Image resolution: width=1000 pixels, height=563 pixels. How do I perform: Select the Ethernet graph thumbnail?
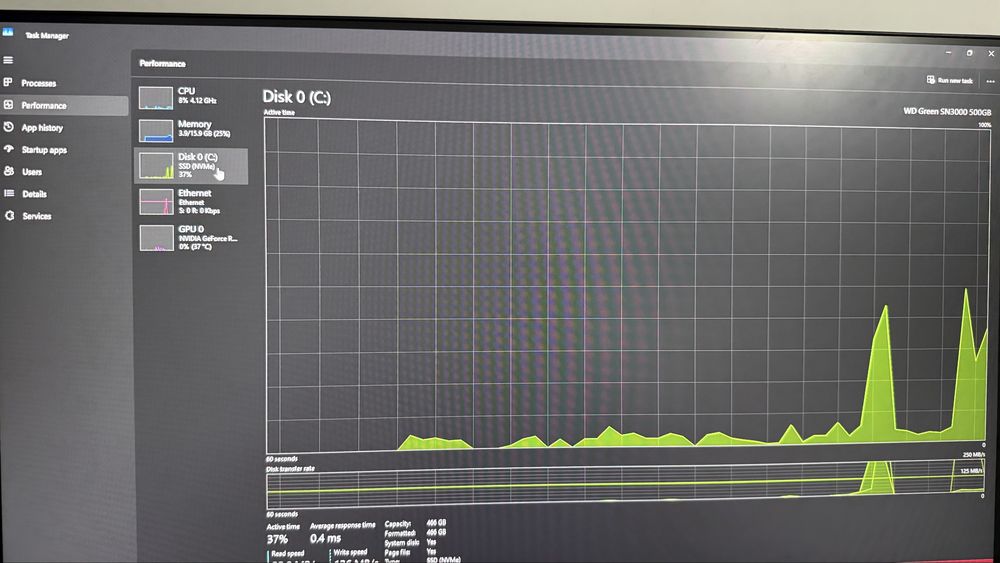(156, 201)
